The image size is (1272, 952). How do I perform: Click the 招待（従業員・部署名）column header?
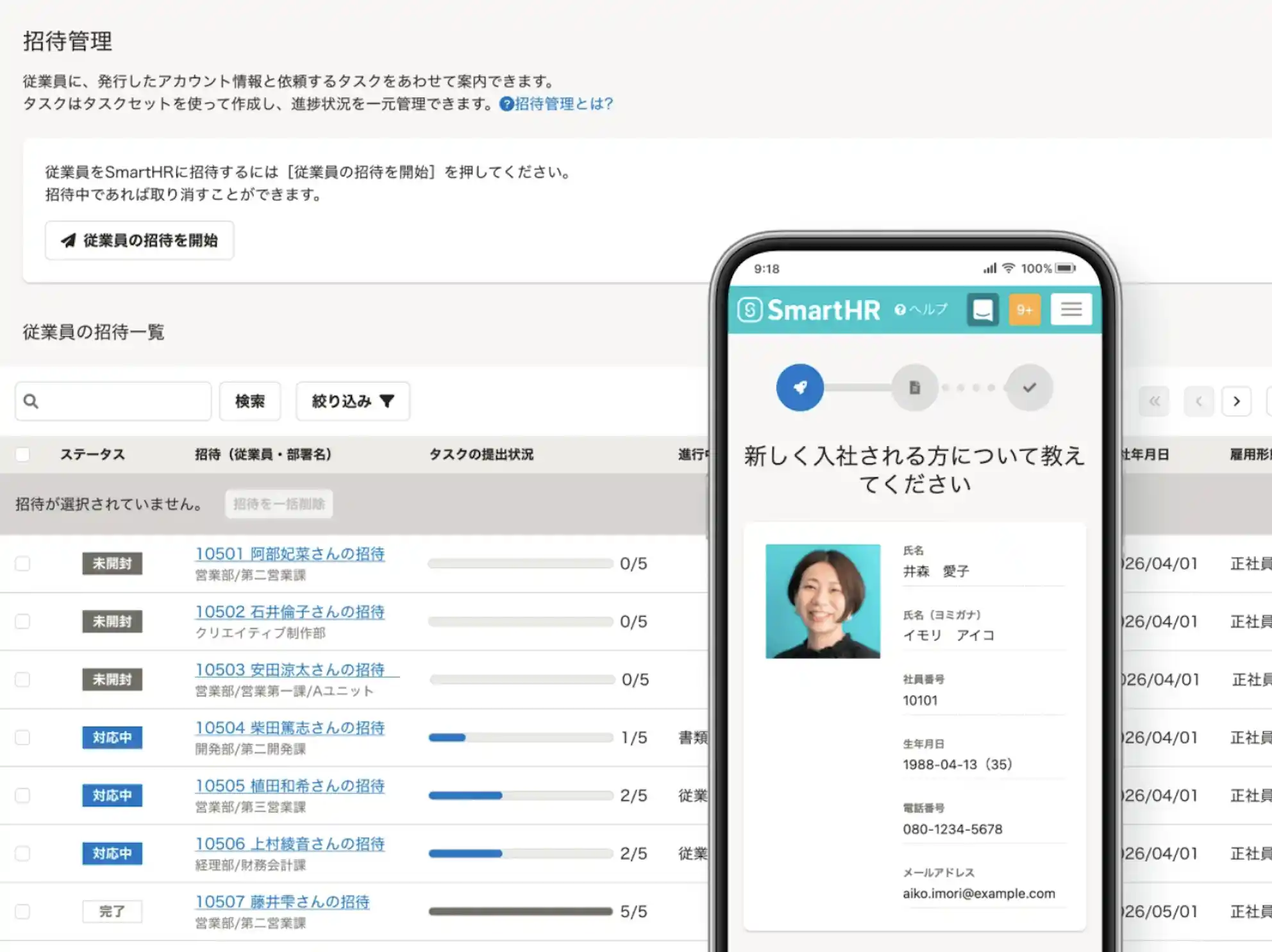pyautogui.click(x=264, y=455)
